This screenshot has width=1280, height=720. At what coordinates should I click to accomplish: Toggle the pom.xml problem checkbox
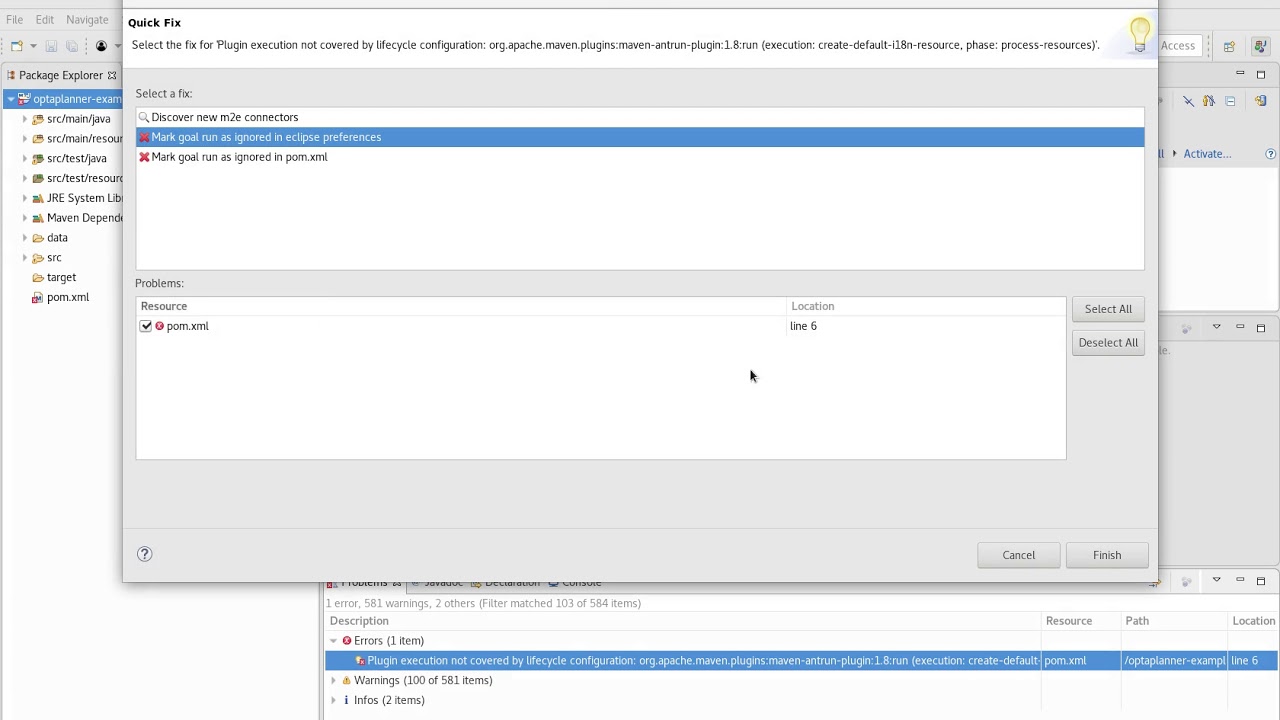coord(146,326)
